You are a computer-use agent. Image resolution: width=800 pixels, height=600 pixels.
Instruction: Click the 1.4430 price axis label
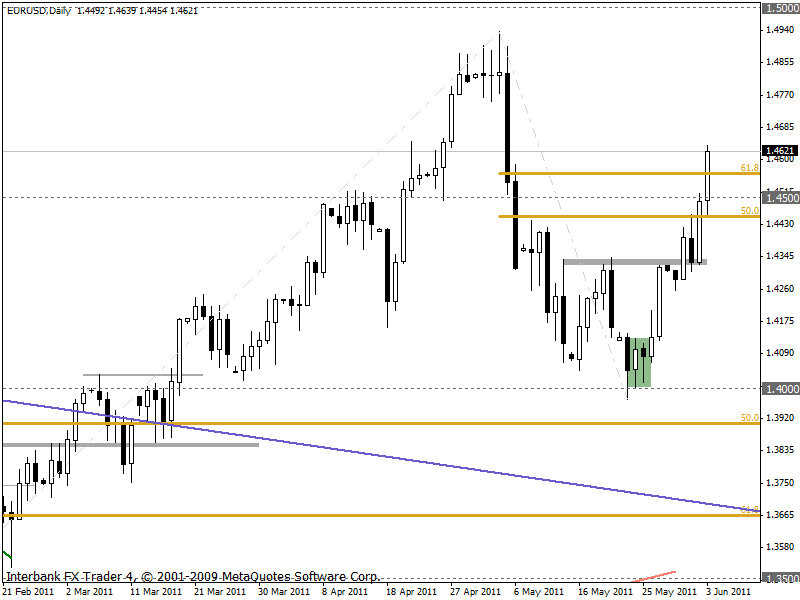point(781,223)
